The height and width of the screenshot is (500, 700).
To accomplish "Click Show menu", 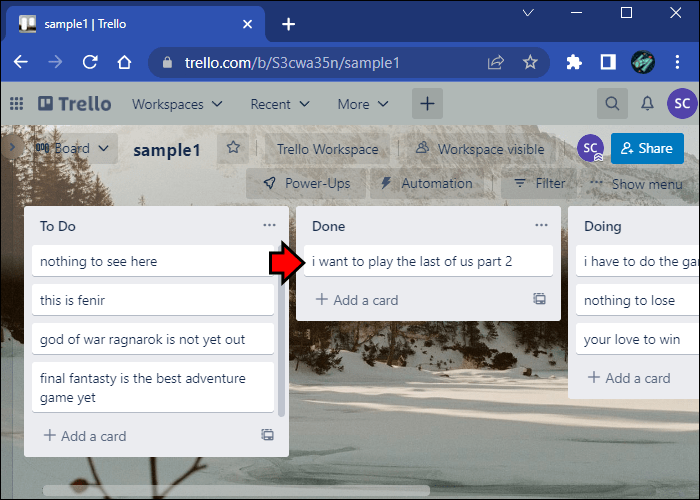I will pos(637,183).
